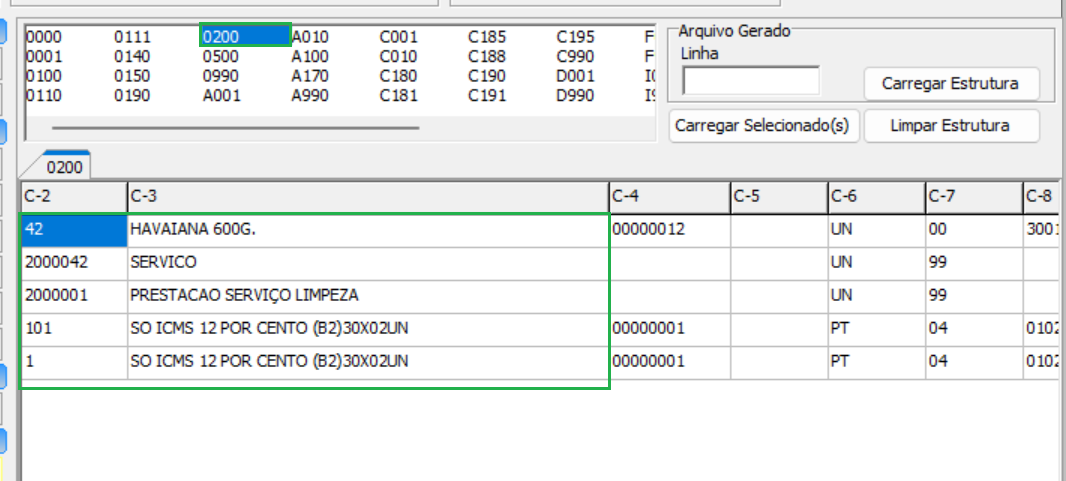The width and height of the screenshot is (1066, 481).
Task: Select record 0000 in the list
Action: [43, 37]
